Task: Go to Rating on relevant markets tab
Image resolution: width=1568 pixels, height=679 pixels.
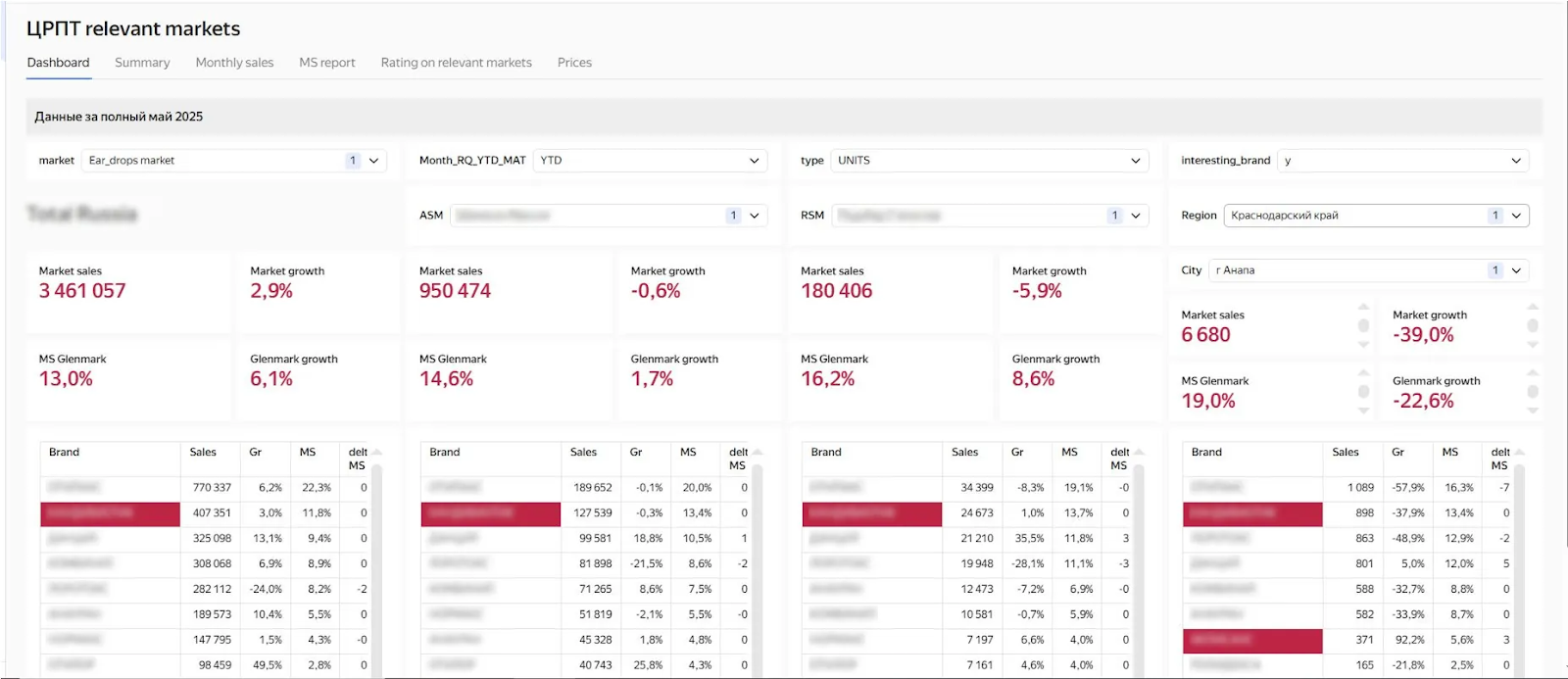Action: click(x=456, y=63)
